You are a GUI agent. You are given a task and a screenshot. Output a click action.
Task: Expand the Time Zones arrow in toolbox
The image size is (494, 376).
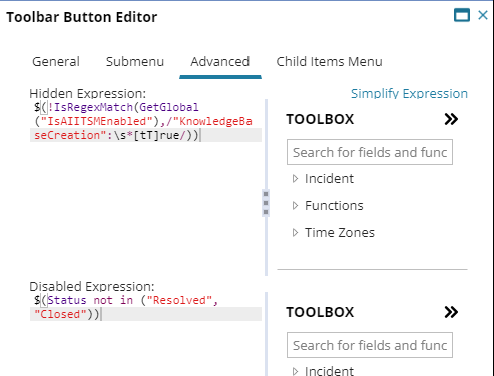point(295,233)
